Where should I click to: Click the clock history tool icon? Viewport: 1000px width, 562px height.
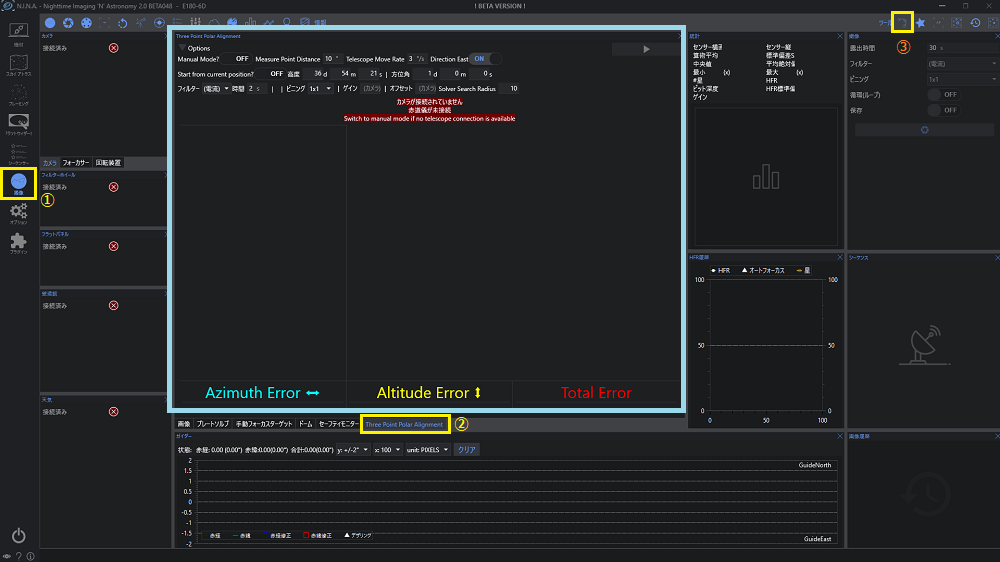(975, 22)
